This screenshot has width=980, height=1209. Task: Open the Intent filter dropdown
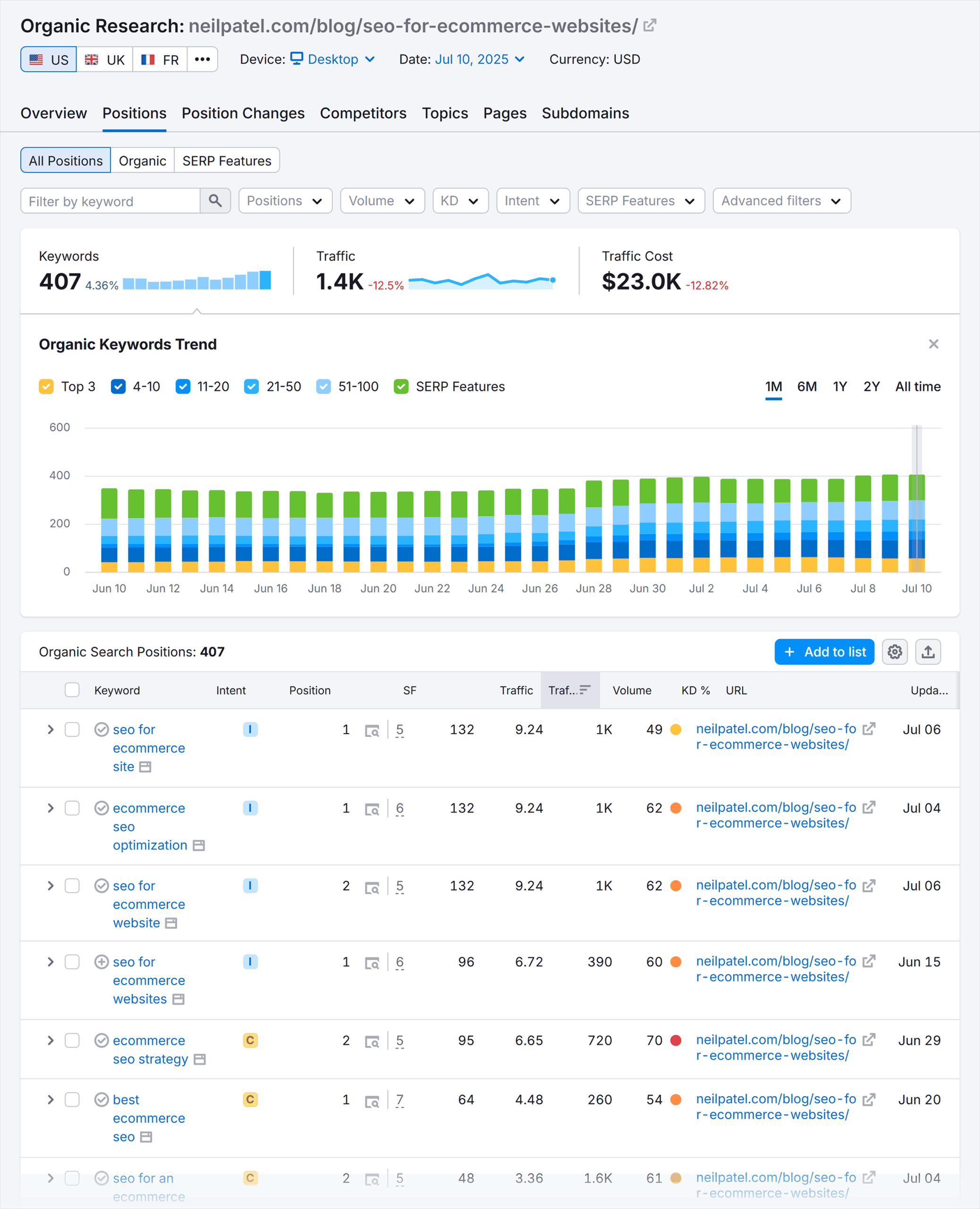pyautogui.click(x=533, y=200)
